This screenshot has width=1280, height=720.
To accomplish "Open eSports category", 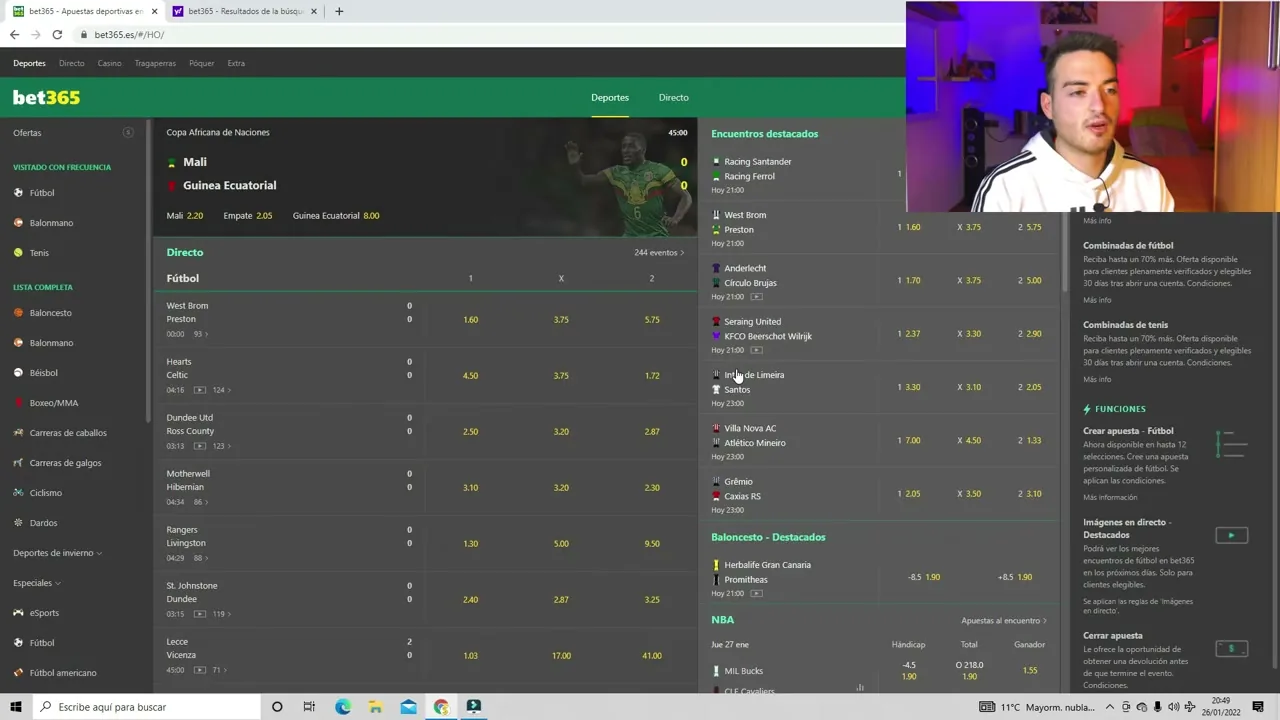I will click(x=44, y=613).
